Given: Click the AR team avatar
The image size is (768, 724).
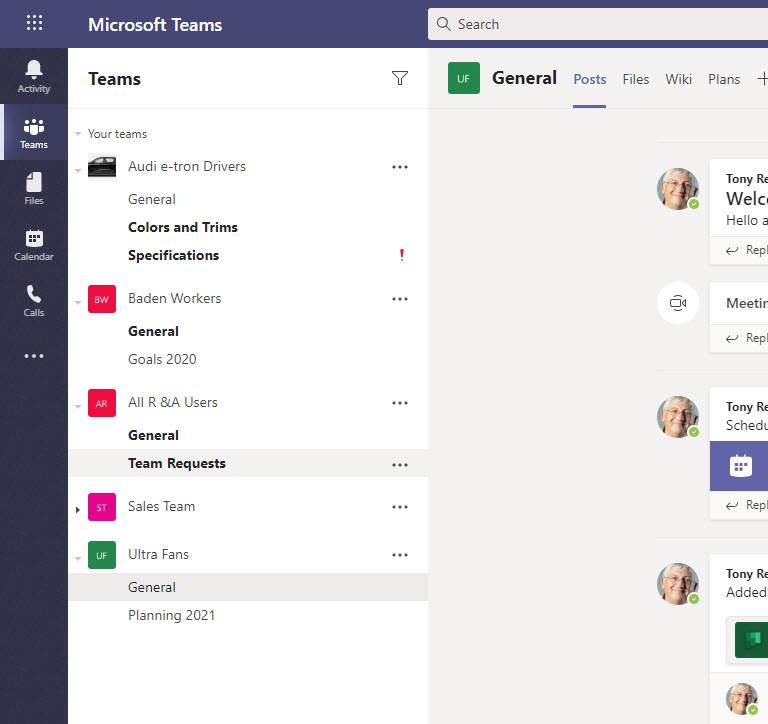Looking at the screenshot, I should tap(102, 403).
